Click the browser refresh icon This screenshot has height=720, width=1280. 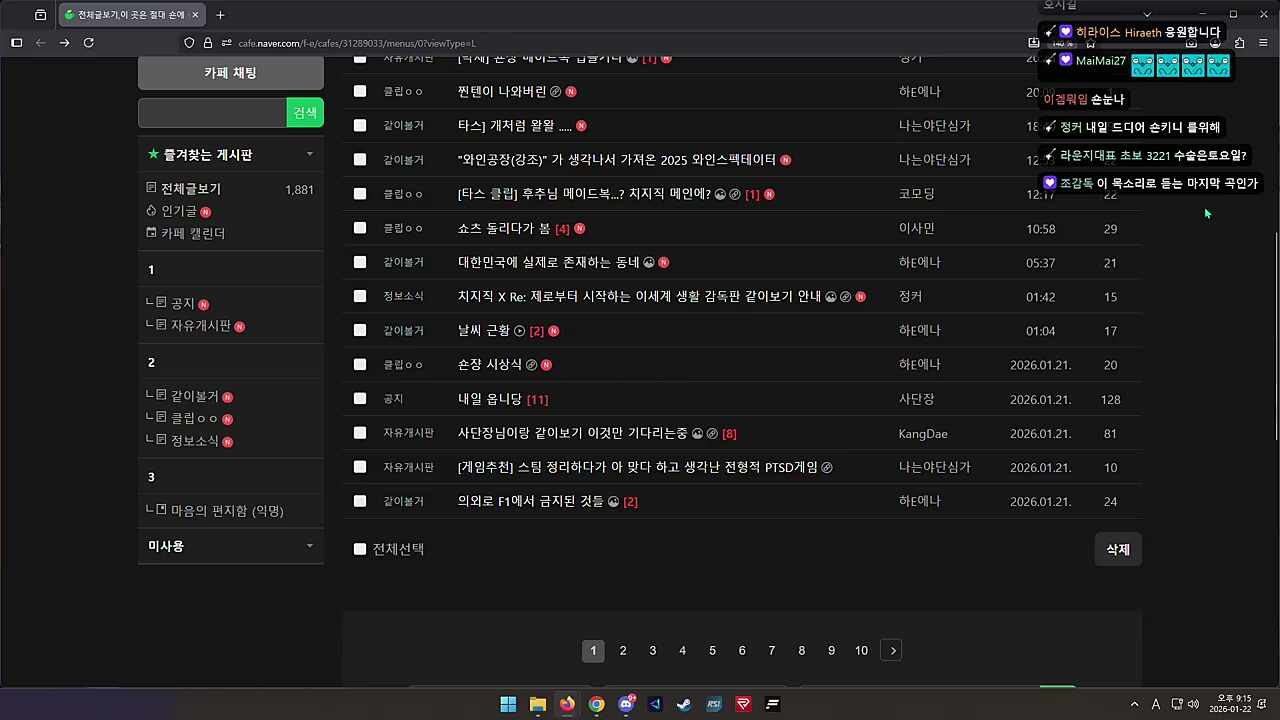coord(88,43)
